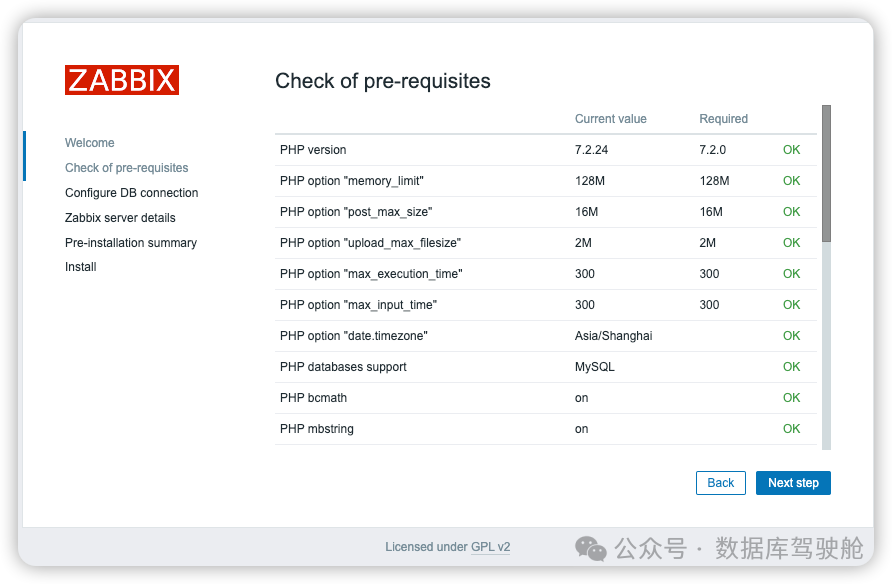Open Configure DB connection step
The height and width of the screenshot is (584, 892).
tap(132, 193)
